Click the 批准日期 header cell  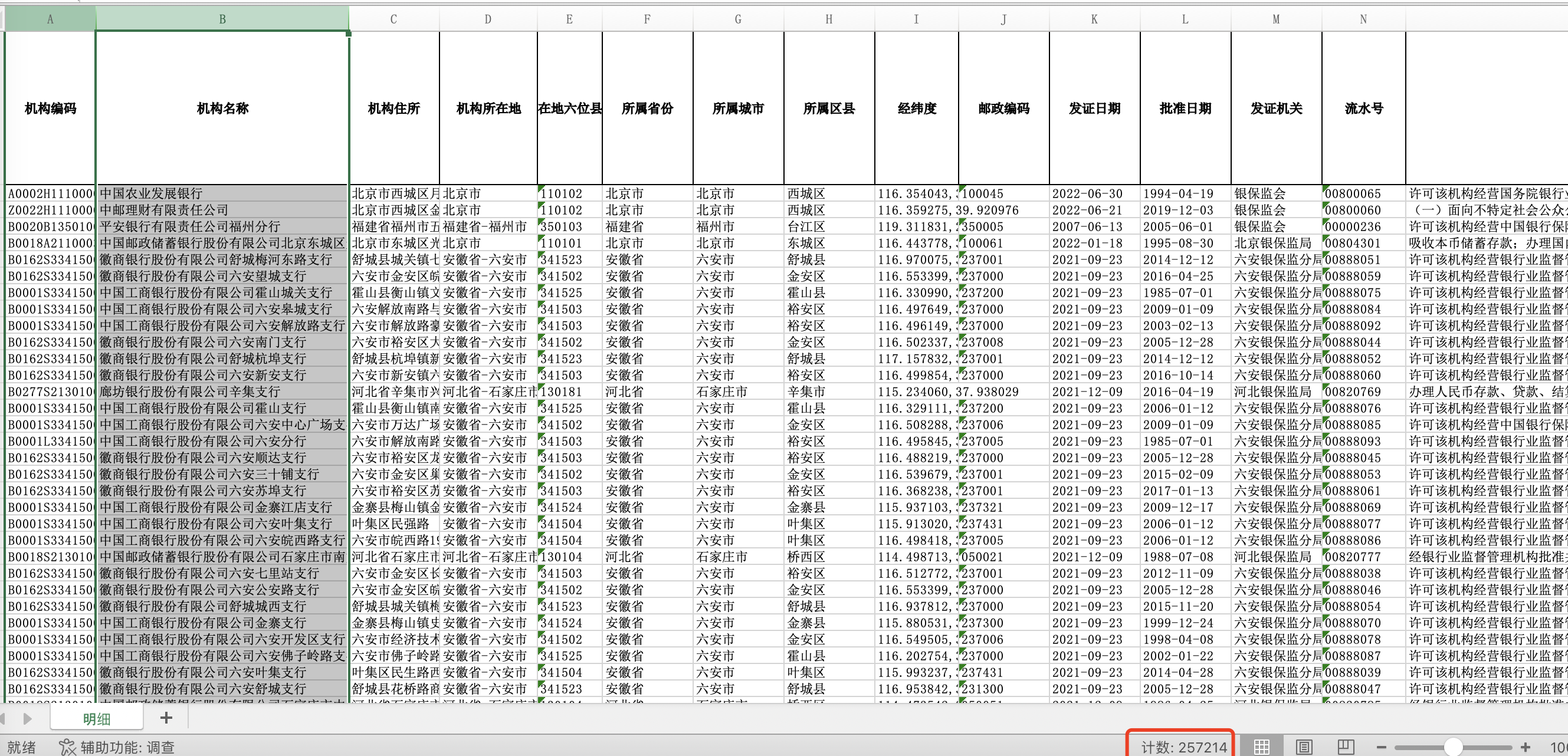1185,109
